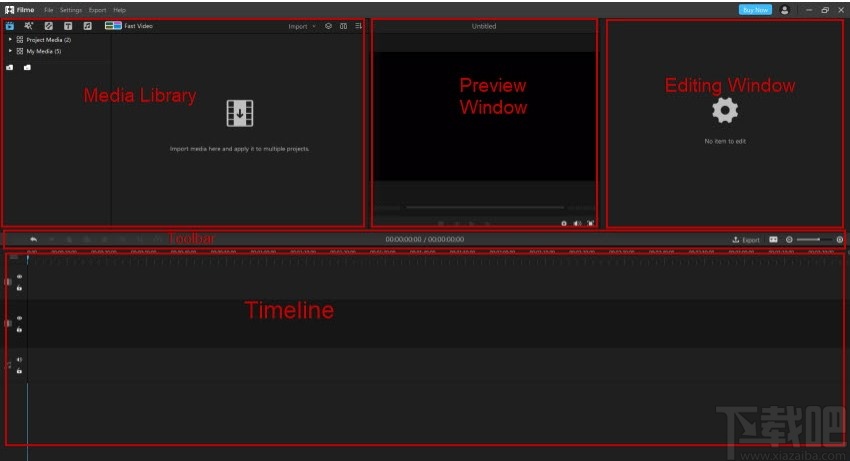Click the timeline zoom out minus icon
The image size is (850, 461).
[789, 239]
